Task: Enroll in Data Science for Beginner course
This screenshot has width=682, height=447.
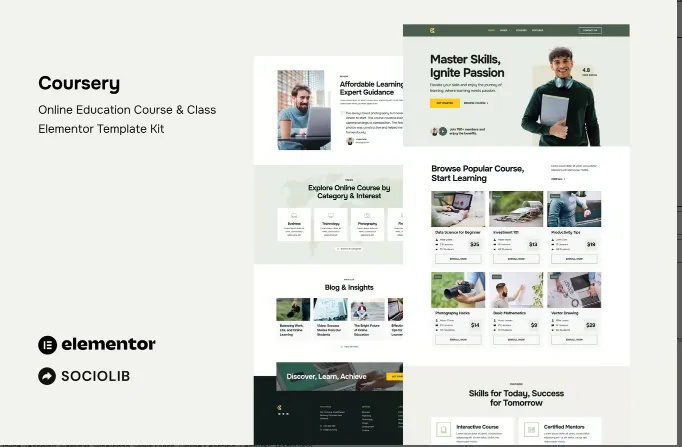Action: (458, 258)
